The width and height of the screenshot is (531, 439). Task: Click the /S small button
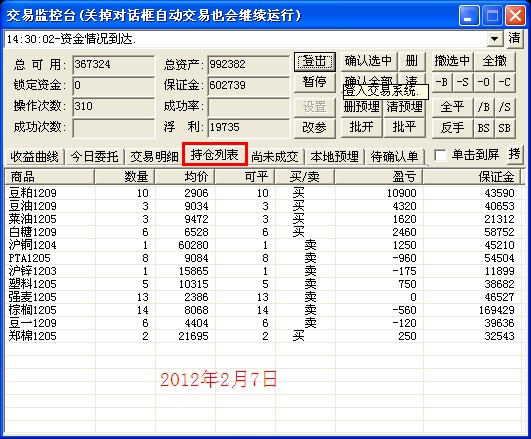point(505,107)
